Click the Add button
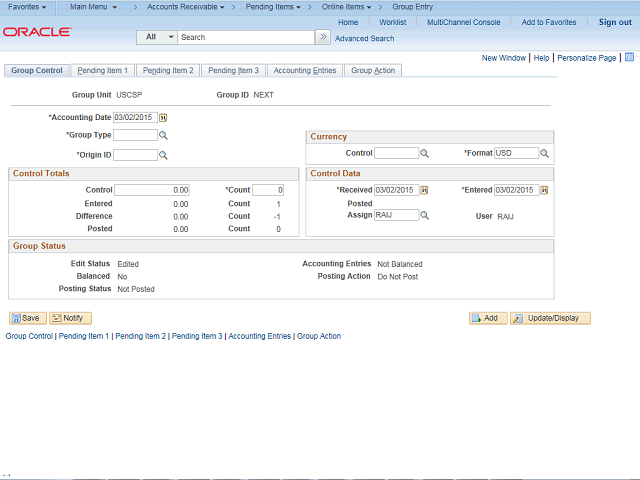Screen dimensions: 640x480 tap(487, 318)
